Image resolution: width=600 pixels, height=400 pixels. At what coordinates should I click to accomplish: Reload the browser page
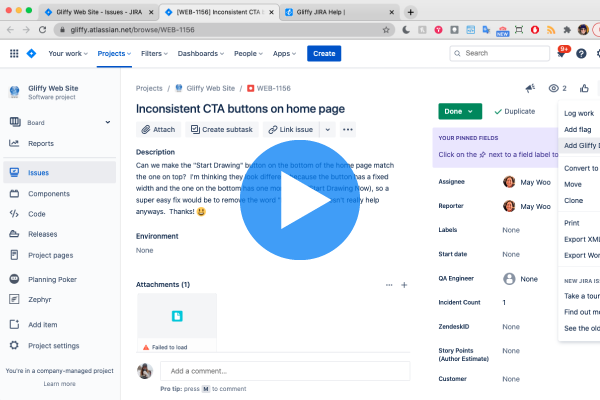[x=42, y=29]
